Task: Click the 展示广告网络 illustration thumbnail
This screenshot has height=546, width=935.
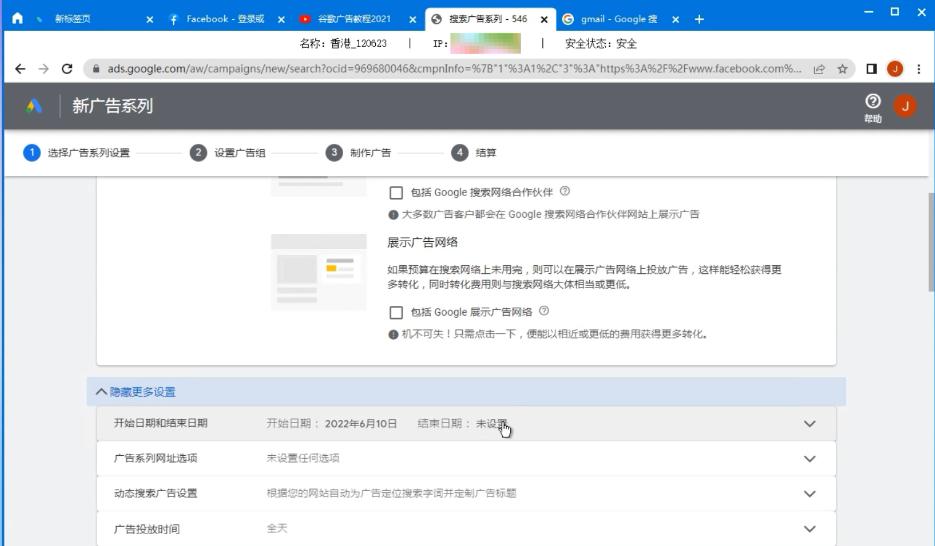Action: (318, 272)
